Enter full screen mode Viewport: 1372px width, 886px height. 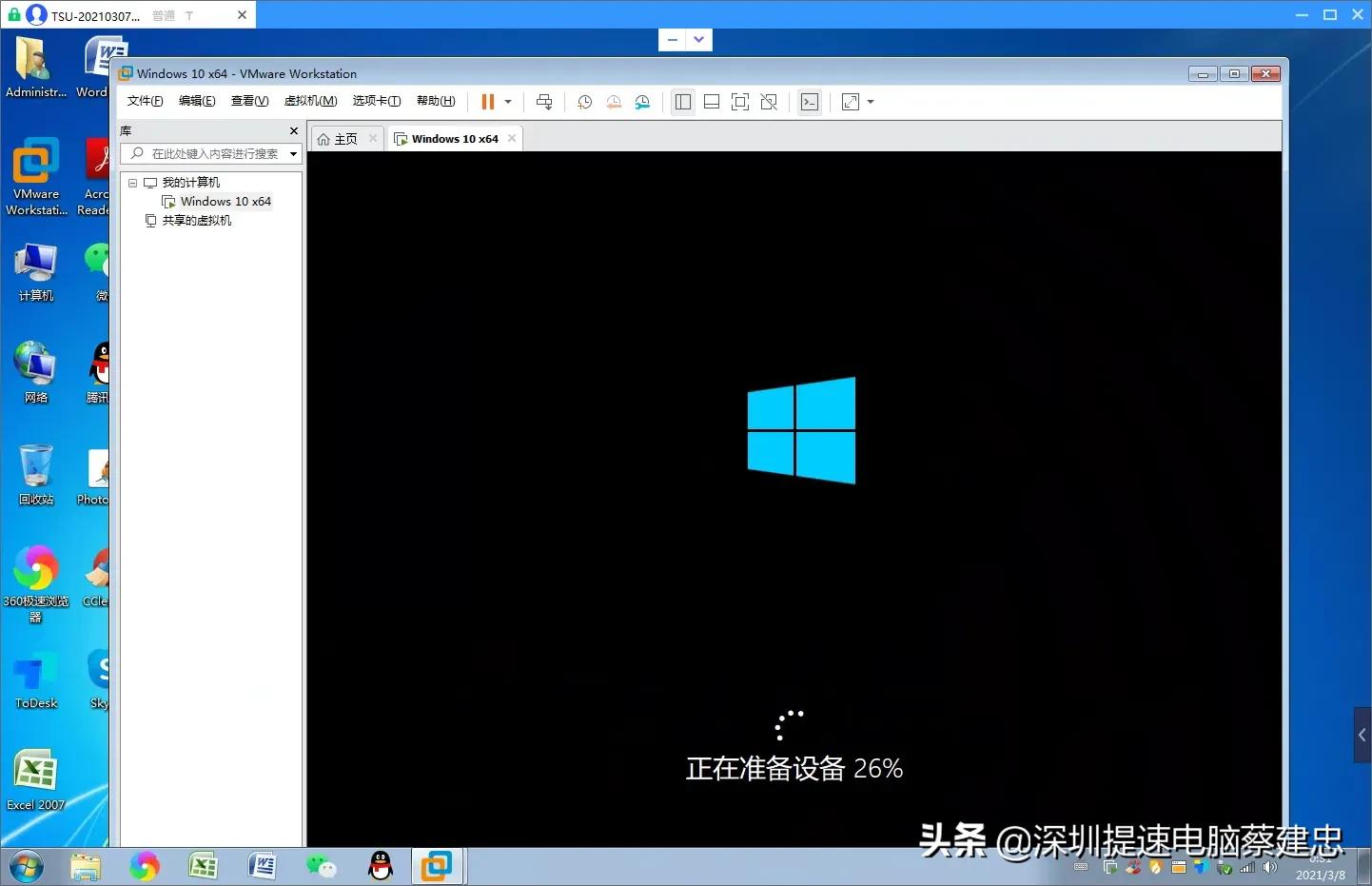pyautogui.click(x=740, y=102)
